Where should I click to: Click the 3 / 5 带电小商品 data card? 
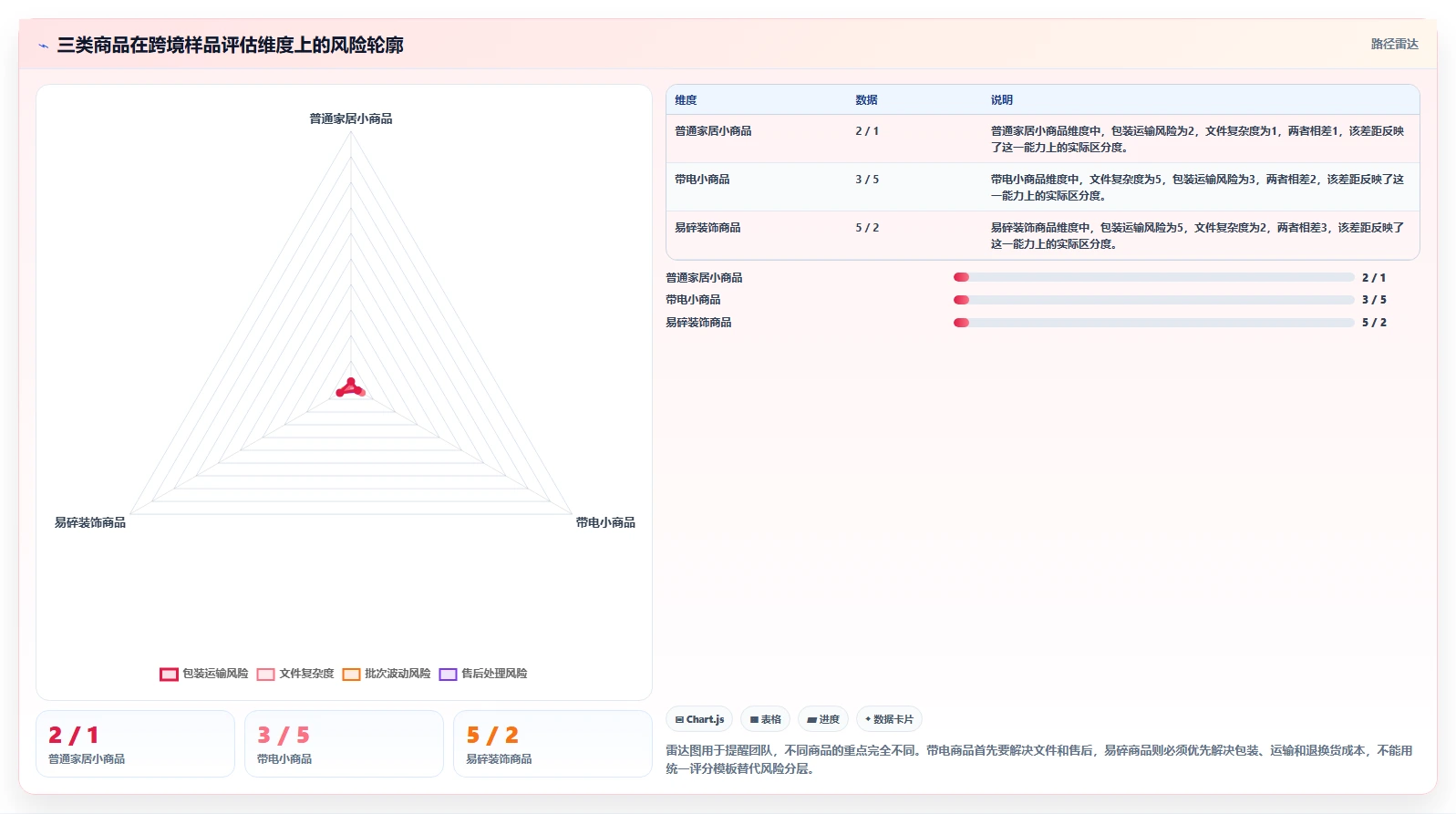pos(344,744)
